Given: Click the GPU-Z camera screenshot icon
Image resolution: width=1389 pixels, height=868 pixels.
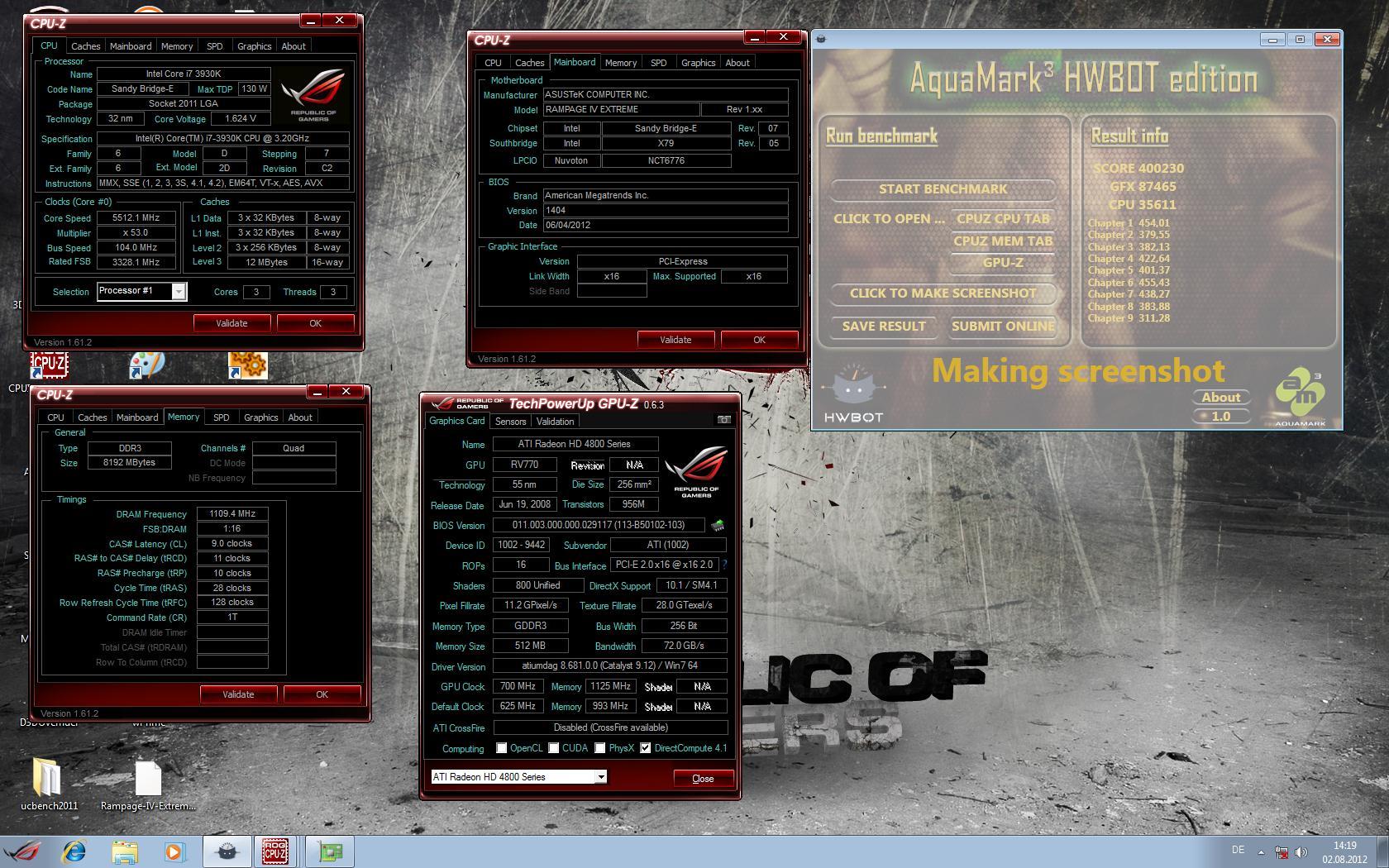Looking at the screenshot, I should 723,420.
